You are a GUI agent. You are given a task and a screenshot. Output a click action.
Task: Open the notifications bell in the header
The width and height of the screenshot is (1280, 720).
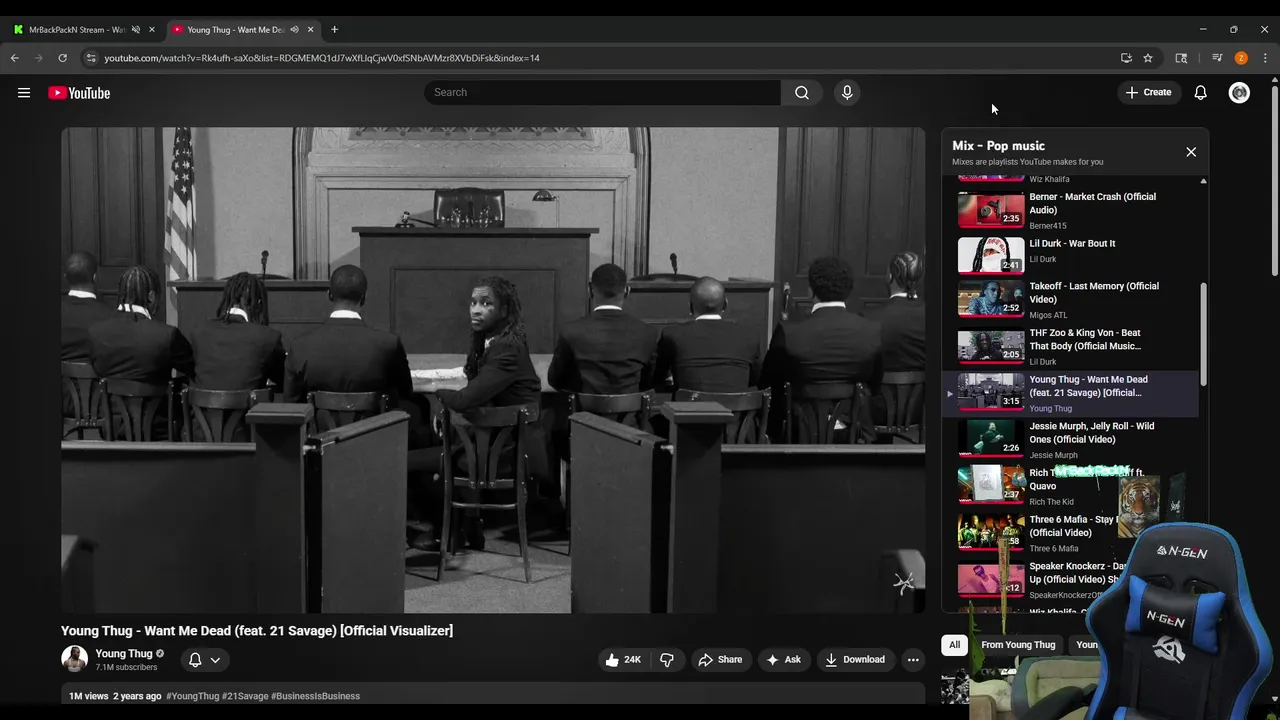pyautogui.click(x=1200, y=93)
